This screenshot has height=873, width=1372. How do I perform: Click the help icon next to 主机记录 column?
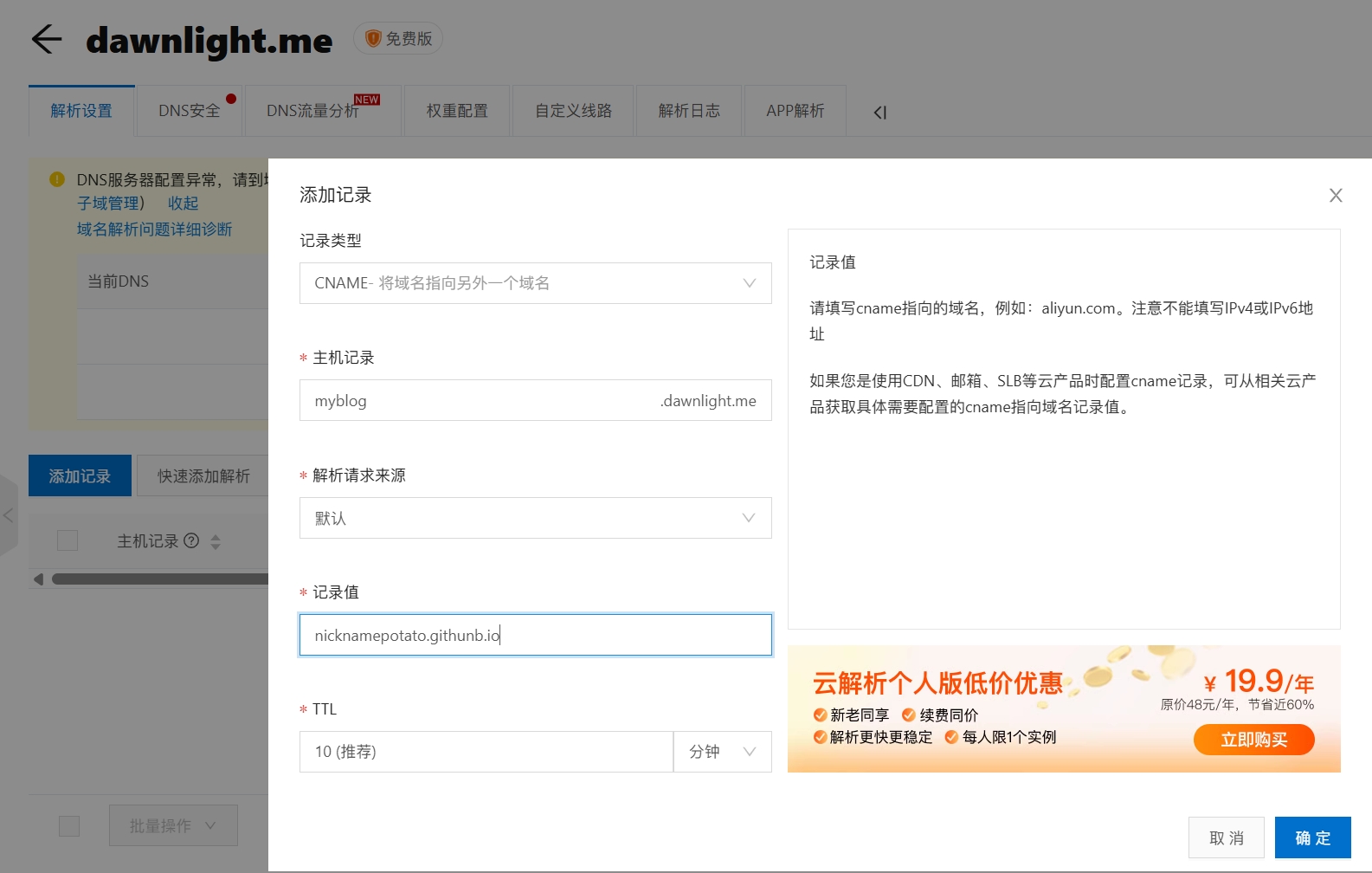click(x=192, y=540)
